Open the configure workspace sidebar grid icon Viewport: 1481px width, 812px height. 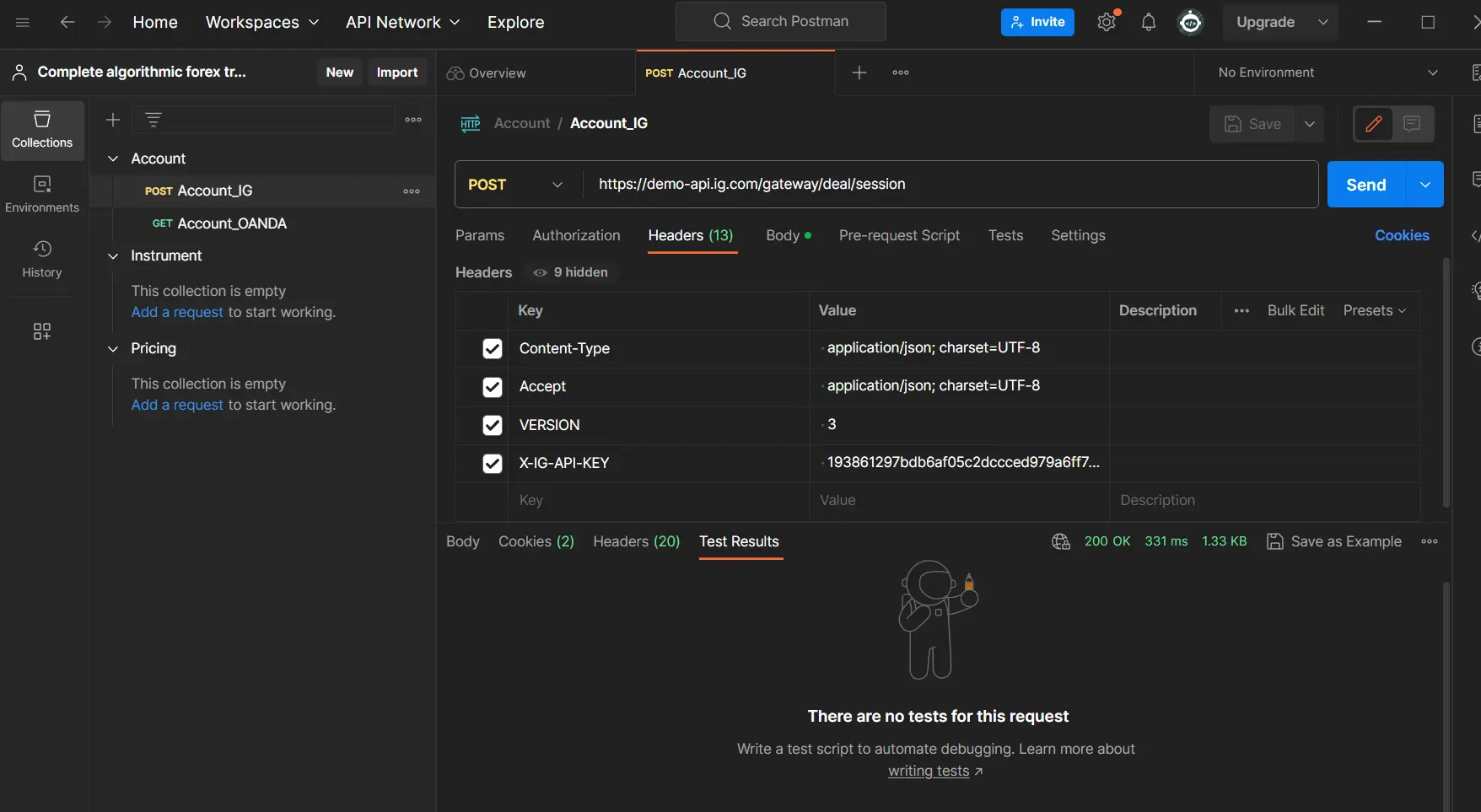click(x=42, y=331)
